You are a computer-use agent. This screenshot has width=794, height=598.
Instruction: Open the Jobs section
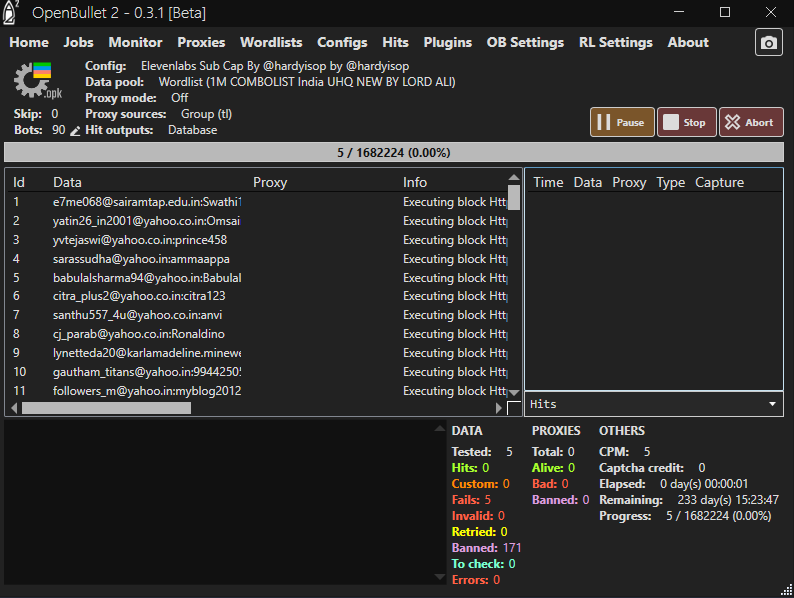[x=78, y=43]
